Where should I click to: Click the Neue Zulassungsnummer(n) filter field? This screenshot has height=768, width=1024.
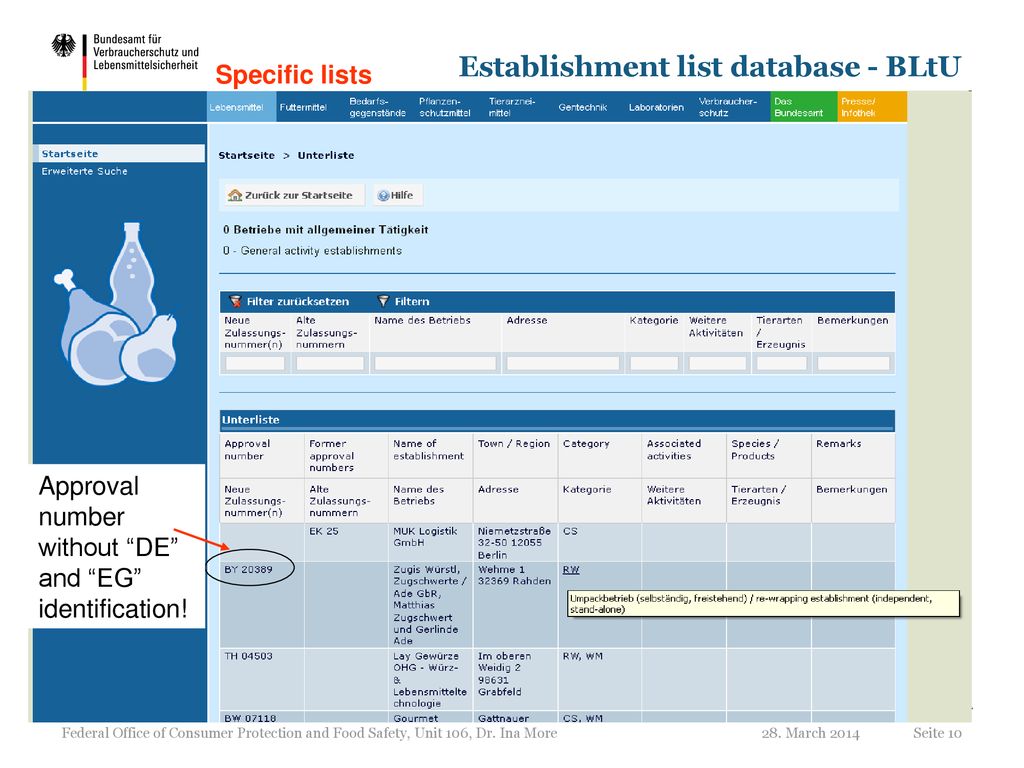tap(255, 363)
